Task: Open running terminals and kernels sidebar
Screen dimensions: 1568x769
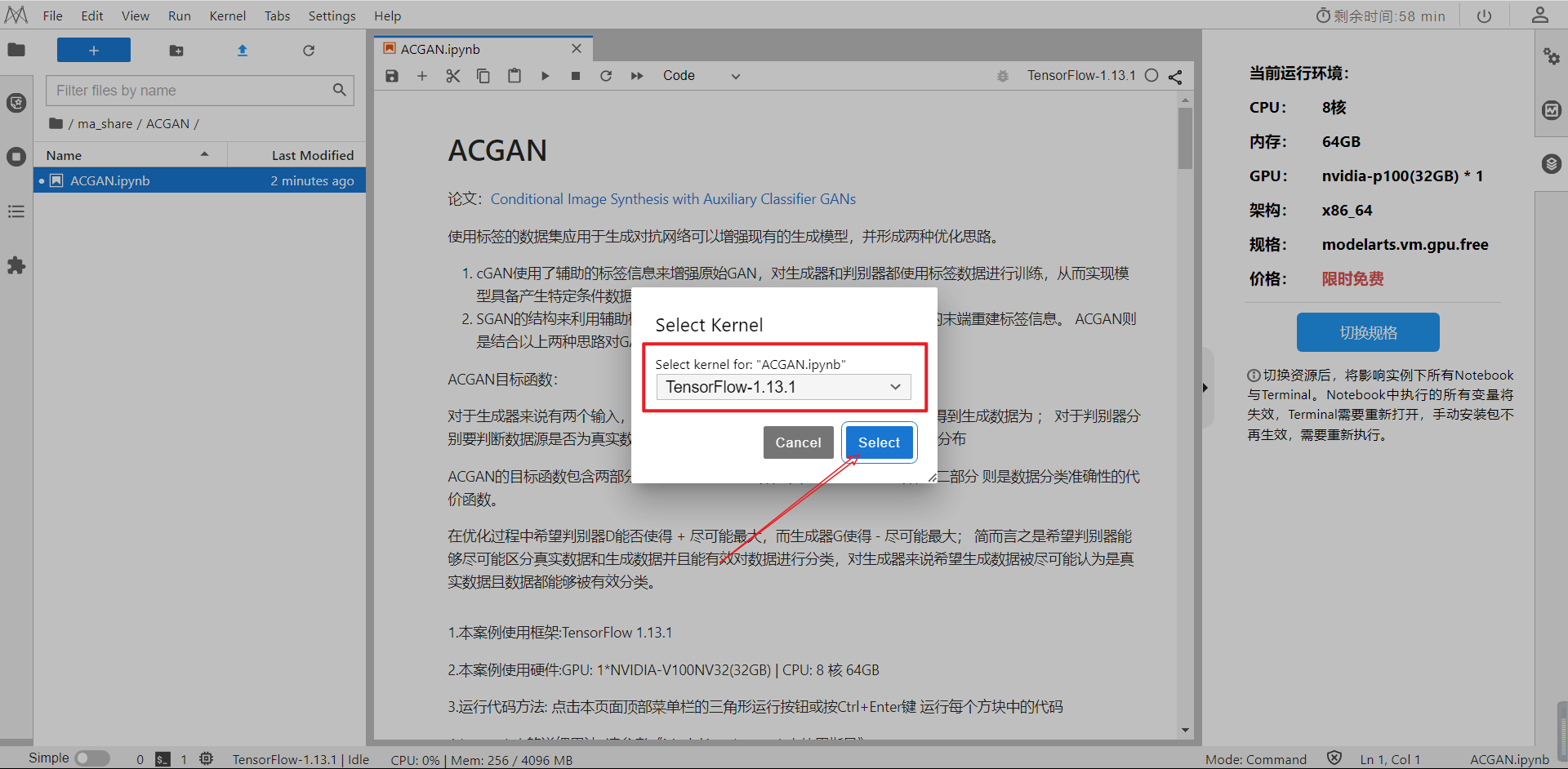Action: (x=16, y=157)
